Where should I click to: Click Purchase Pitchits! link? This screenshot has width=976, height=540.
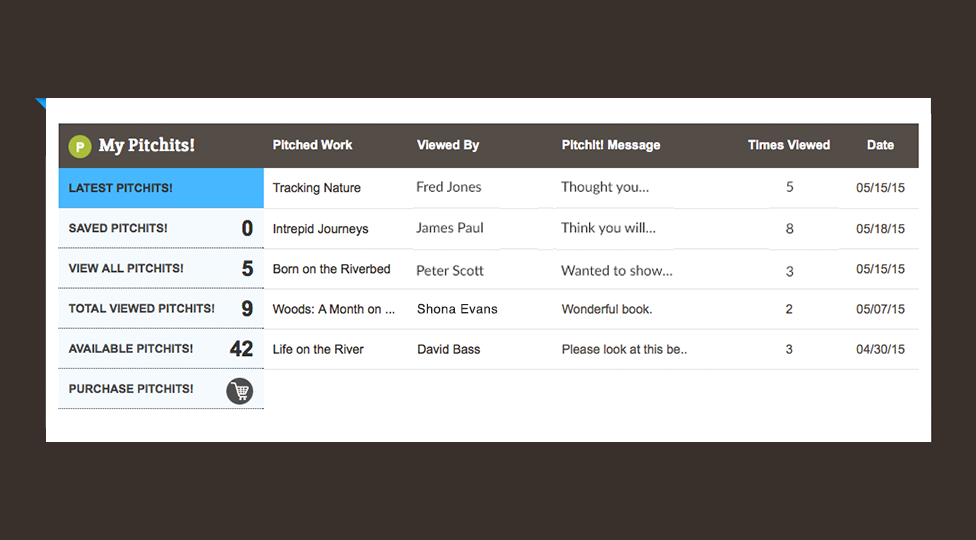click(161, 389)
